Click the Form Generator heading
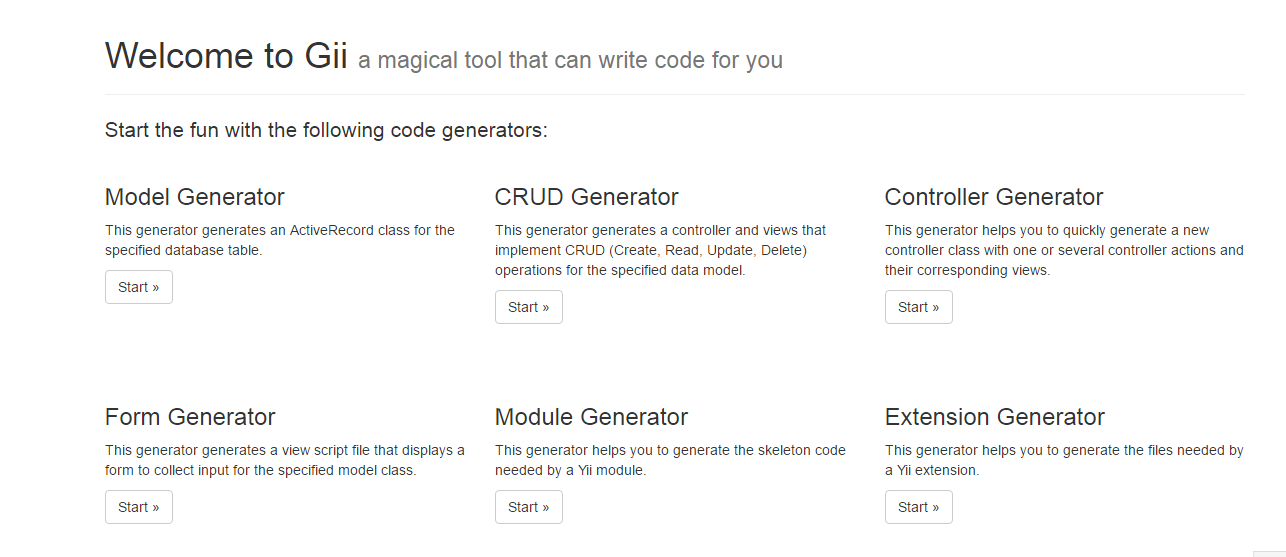The width and height of the screenshot is (1286, 557). pyautogui.click(x=190, y=417)
